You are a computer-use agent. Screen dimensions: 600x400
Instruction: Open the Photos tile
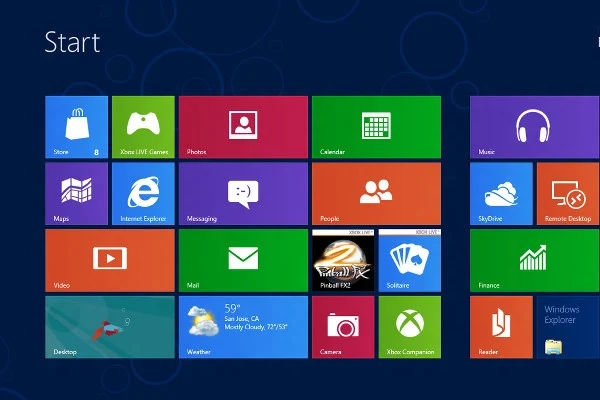243,127
